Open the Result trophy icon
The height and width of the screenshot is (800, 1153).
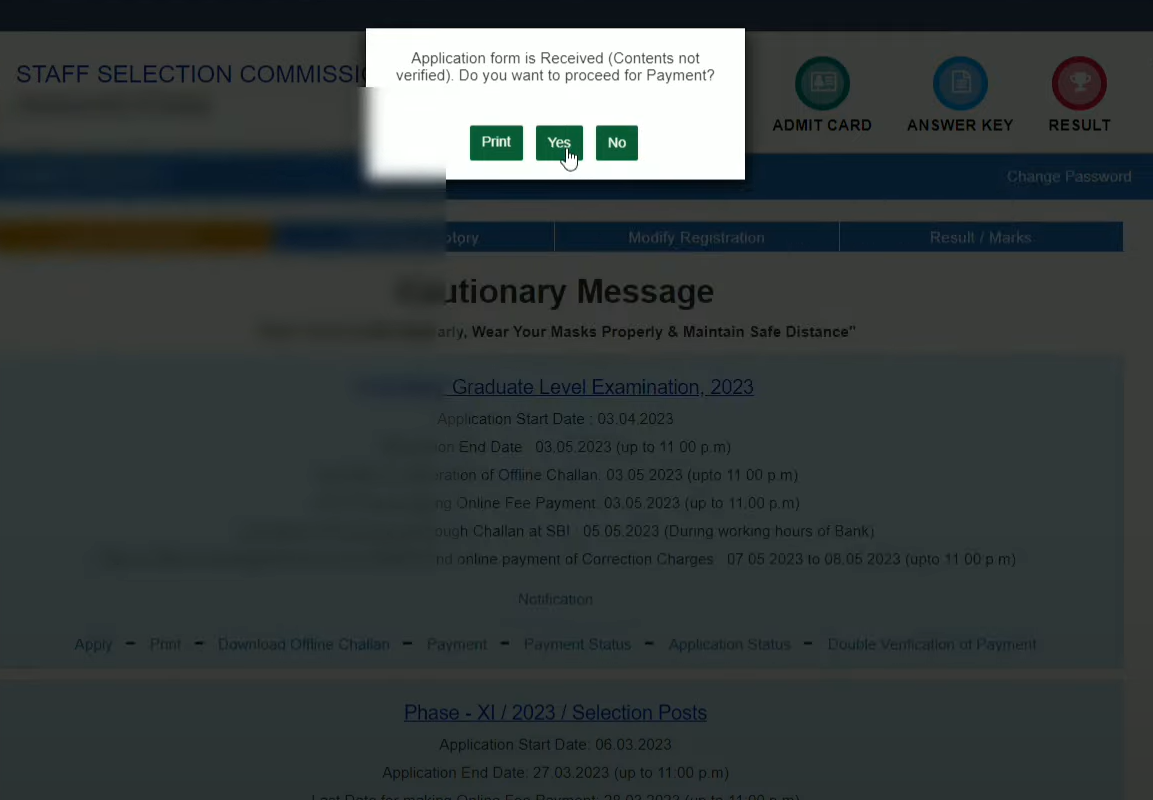[x=1079, y=83]
